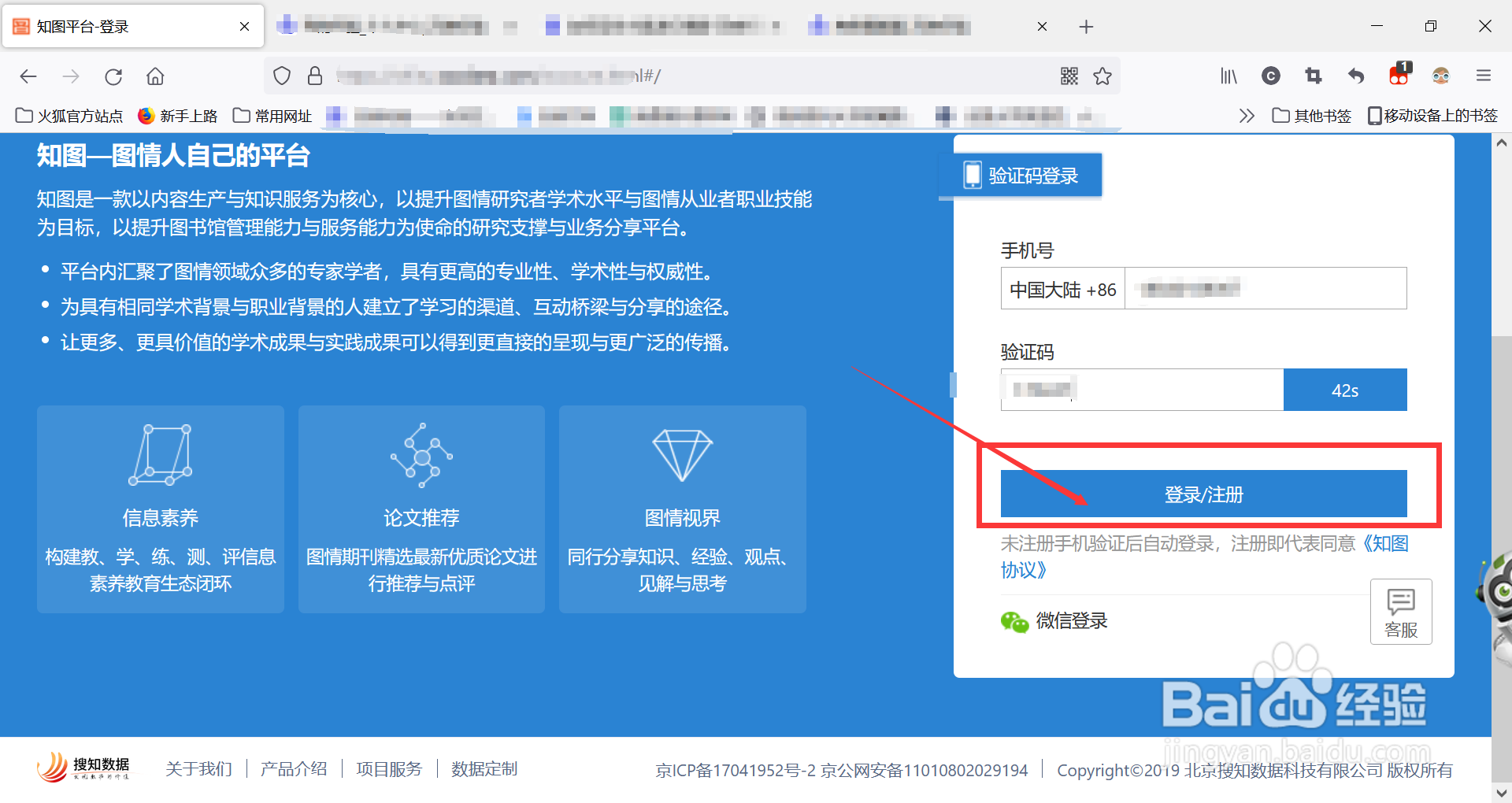The width and height of the screenshot is (1512, 803).
Task: Show more bookmarks via double chevron
Action: (1247, 116)
